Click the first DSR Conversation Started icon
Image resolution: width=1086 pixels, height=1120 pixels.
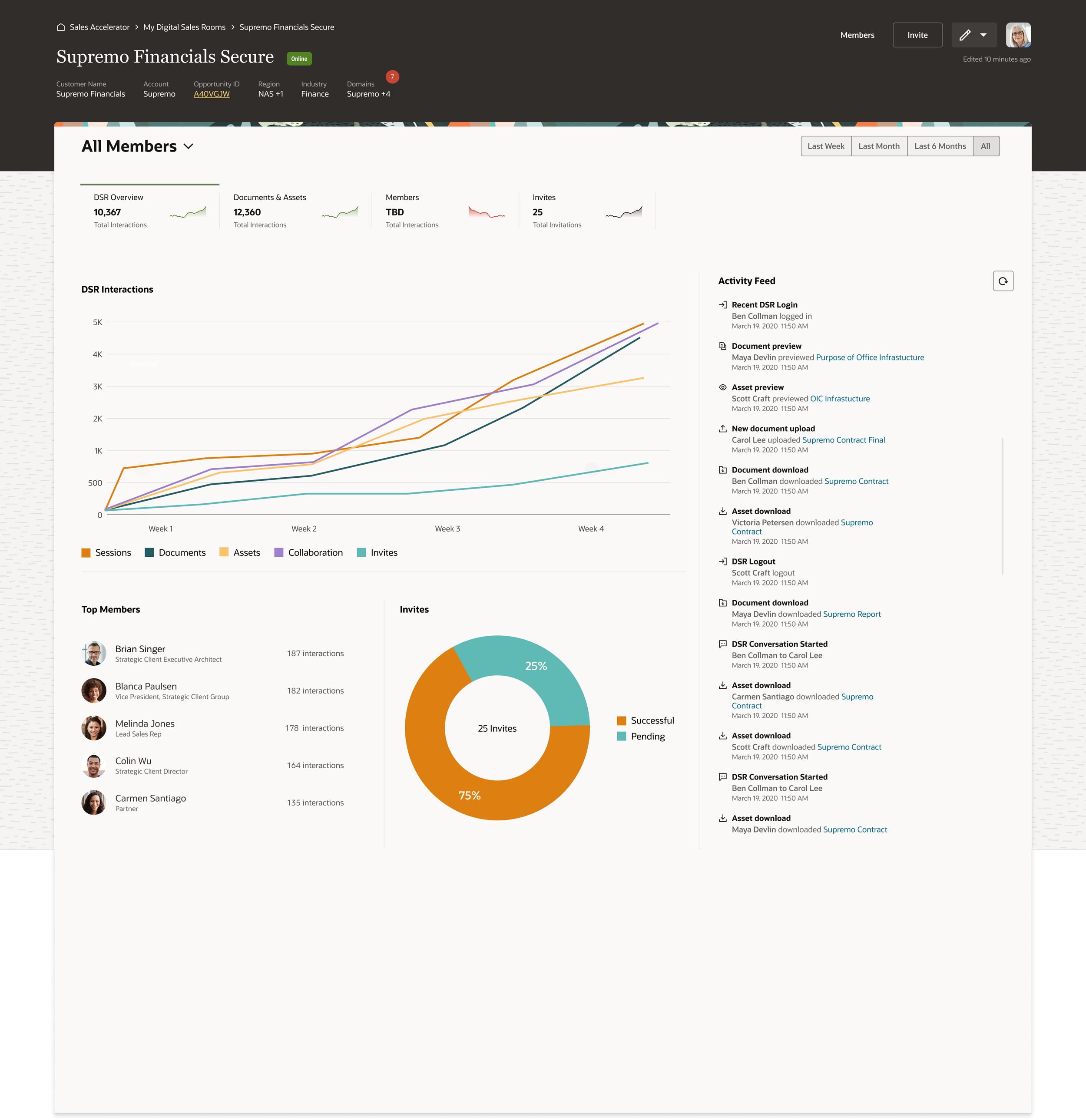722,644
